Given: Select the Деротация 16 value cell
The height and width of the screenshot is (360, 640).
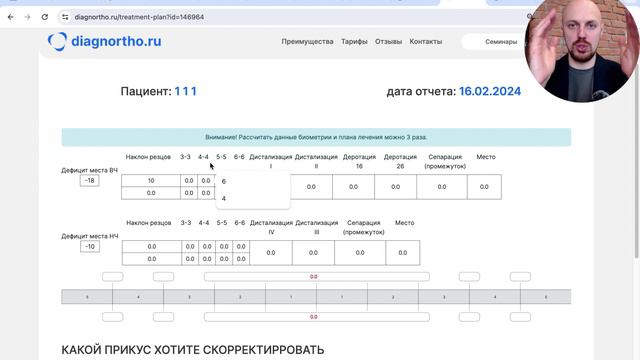Looking at the screenshot, I should pos(353,187).
